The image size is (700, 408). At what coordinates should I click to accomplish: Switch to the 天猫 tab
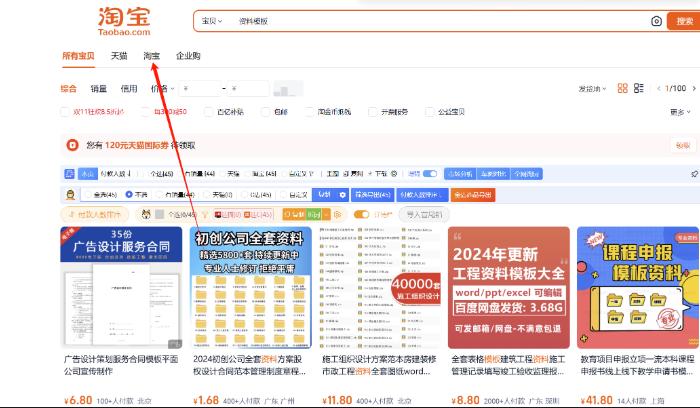118,56
